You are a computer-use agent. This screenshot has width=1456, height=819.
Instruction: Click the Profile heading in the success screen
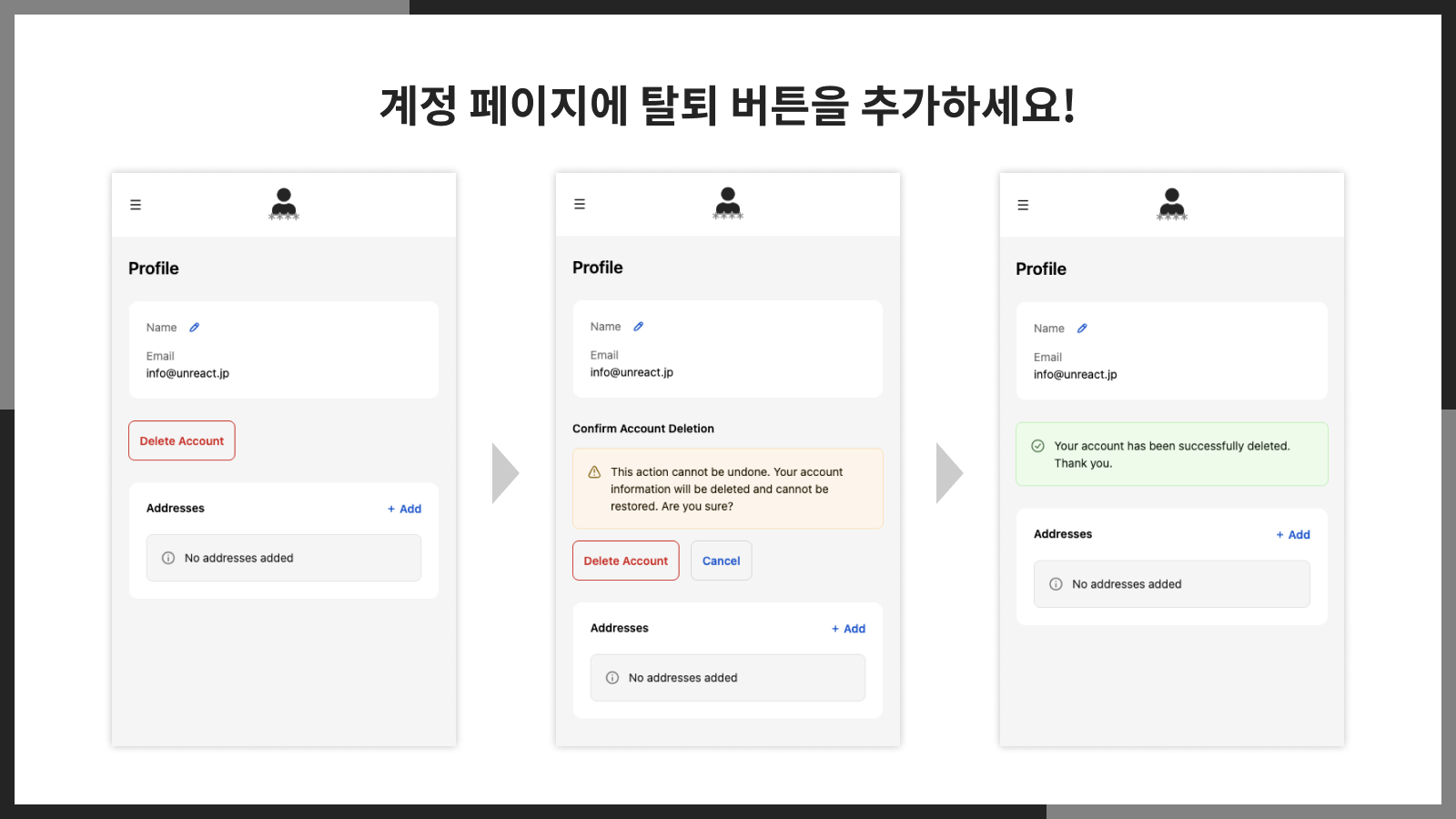click(x=1041, y=269)
